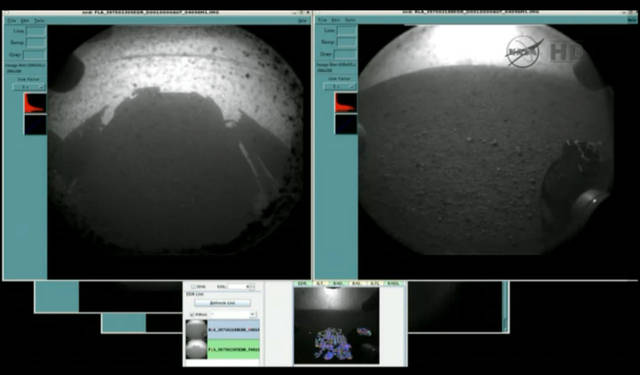Click dark stretch plot below right histogram

click(x=346, y=124)
